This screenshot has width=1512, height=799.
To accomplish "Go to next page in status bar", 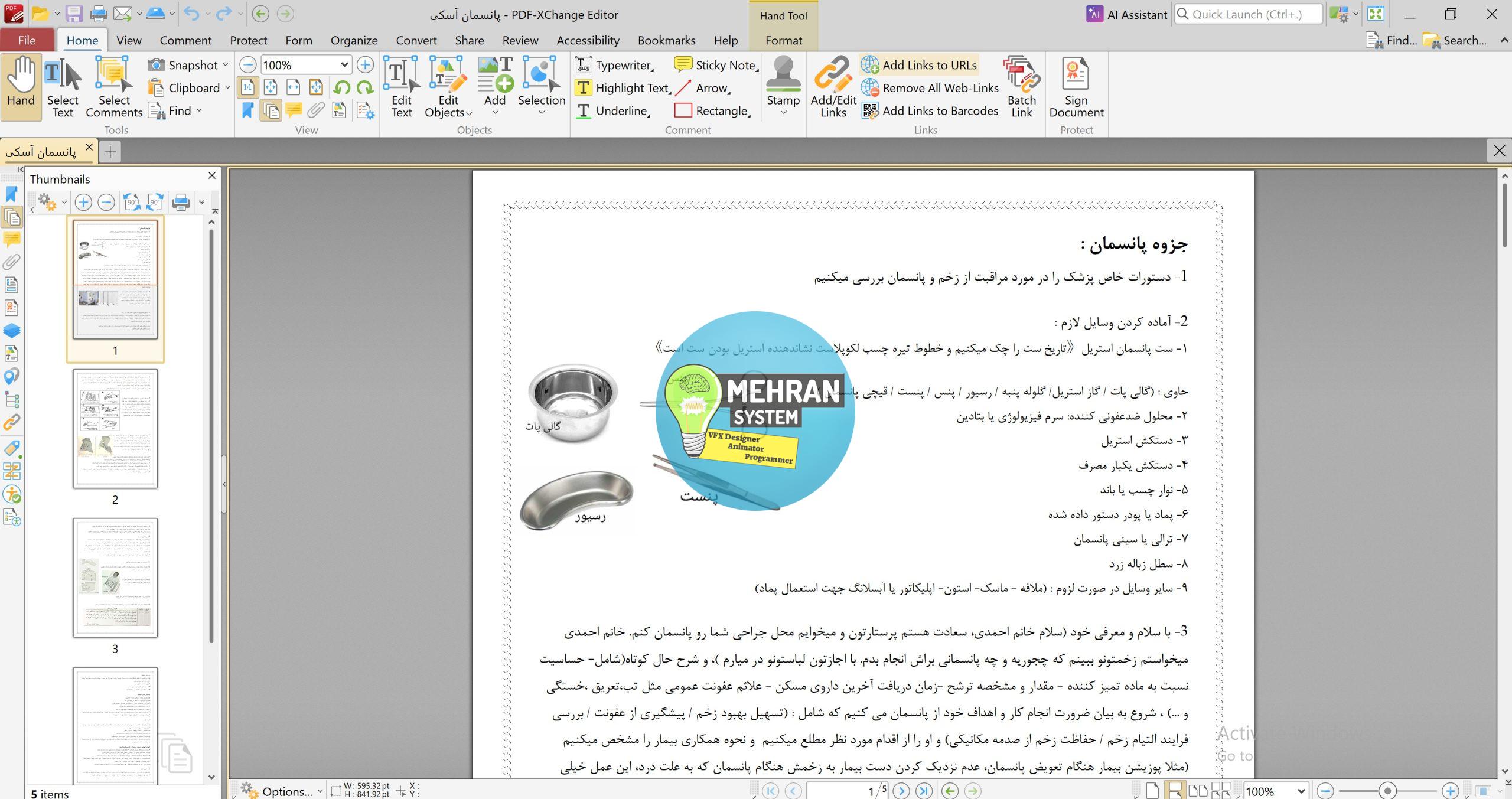I will [x=901, y=791].
